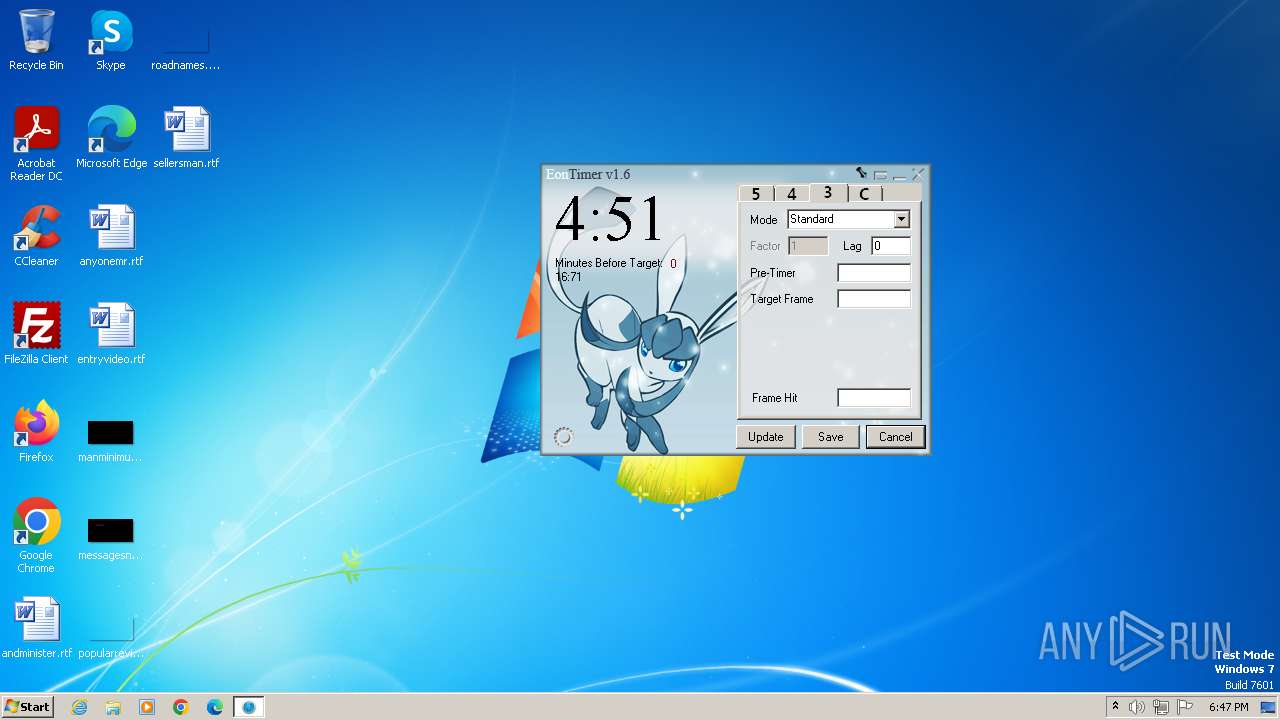Click the Frame Hit input field
The image size is (1280, 720).
point(874,398)
